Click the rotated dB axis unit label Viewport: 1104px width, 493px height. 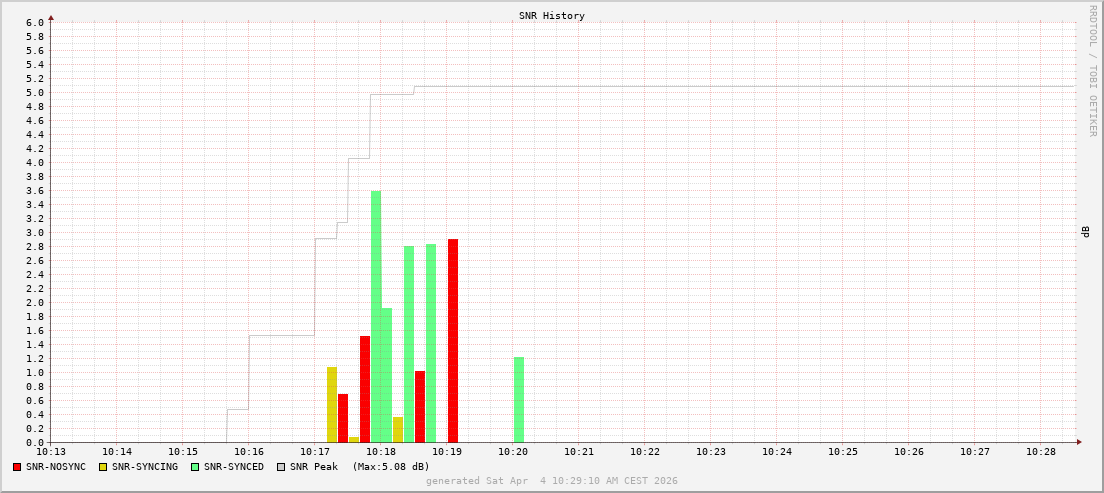point(1085,232)
